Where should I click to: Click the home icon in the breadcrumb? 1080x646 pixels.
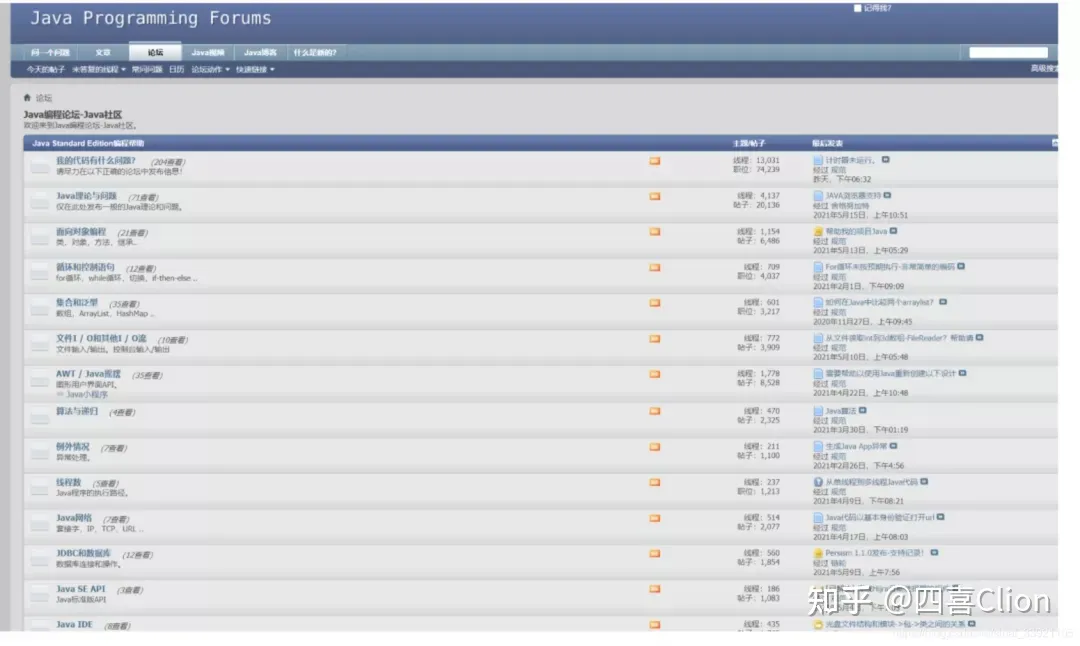coord(27,98)
